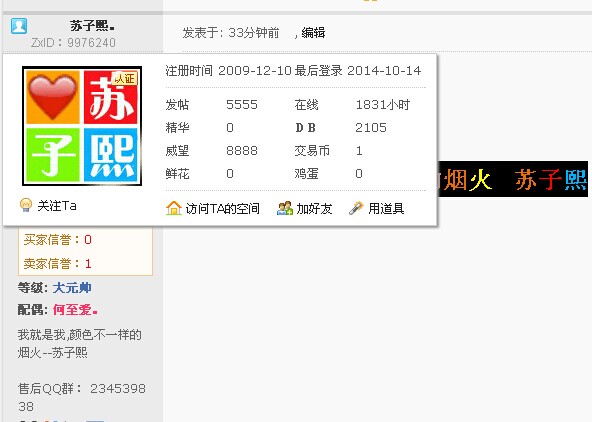Screen dimensions: 592x422
Task: Click the ZxID: 9976240 text
Action: click(73, 43)
